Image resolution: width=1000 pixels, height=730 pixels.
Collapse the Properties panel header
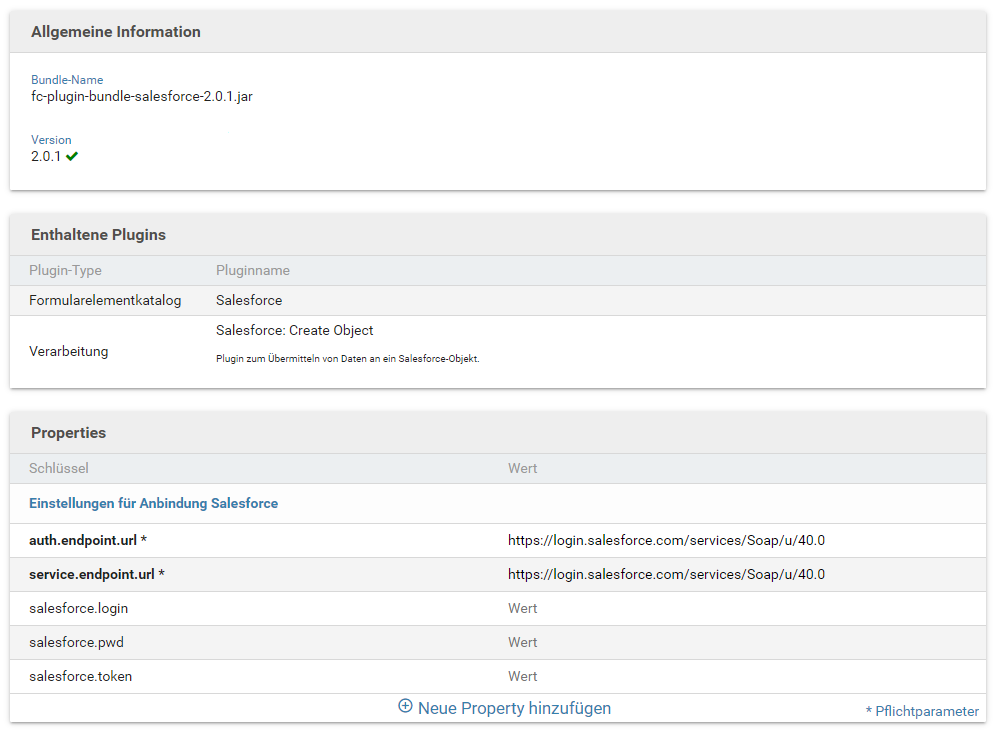pos(68,433)
